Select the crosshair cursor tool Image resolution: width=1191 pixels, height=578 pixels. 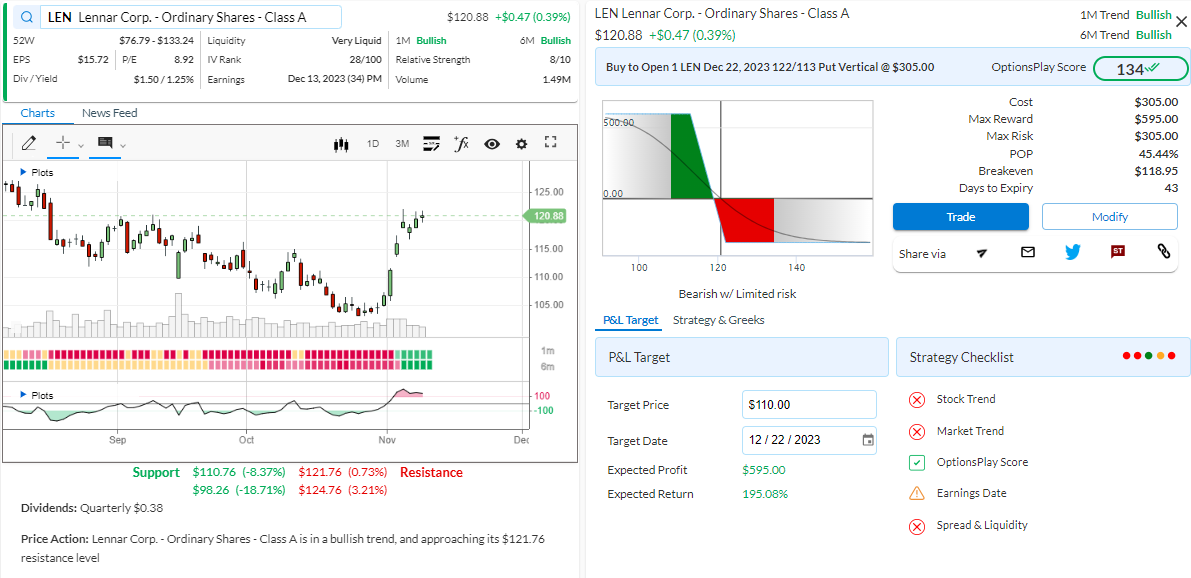pyautogui.click(x=64, y=143)
